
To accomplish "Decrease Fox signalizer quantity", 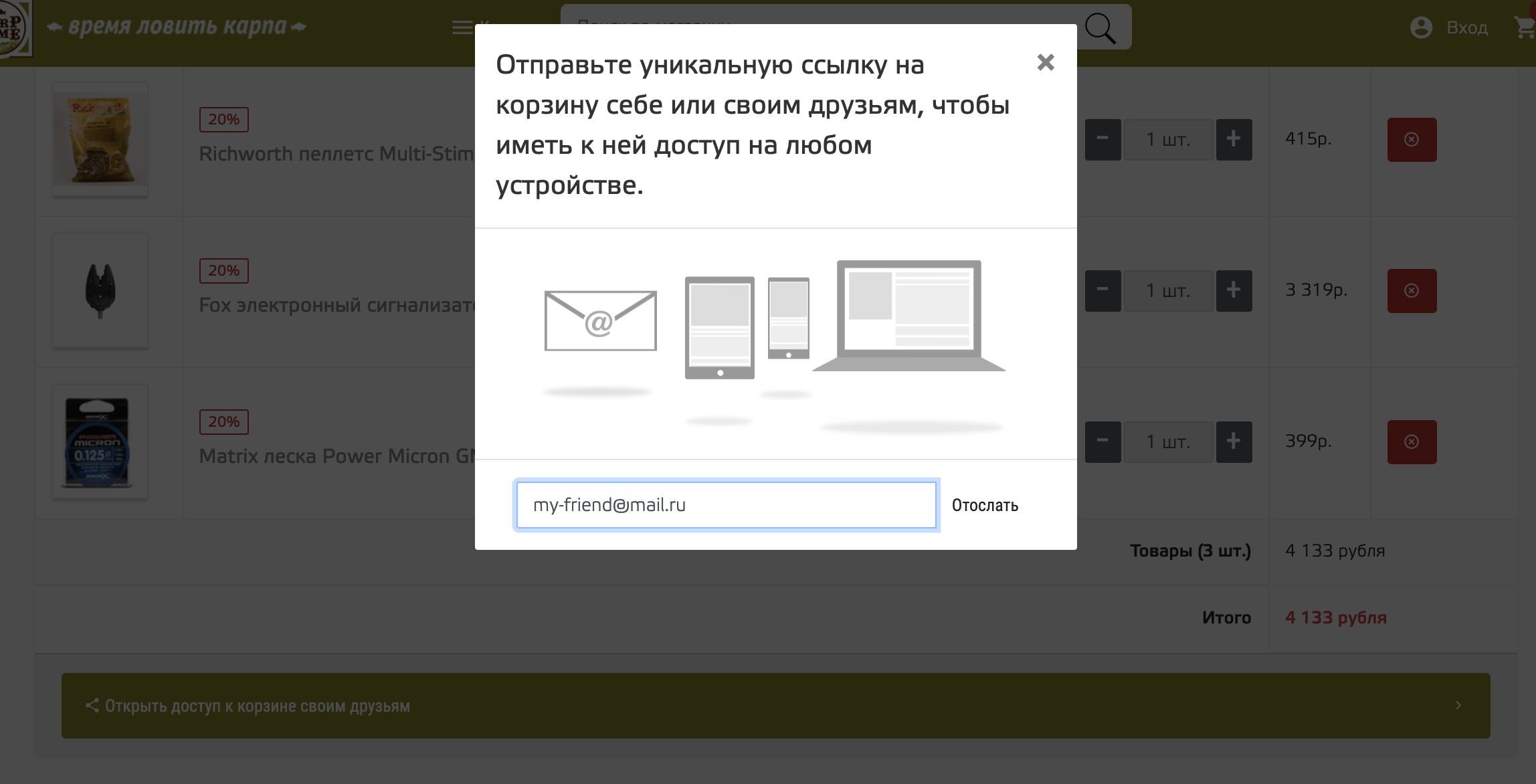I will [x=1102, y=290].
